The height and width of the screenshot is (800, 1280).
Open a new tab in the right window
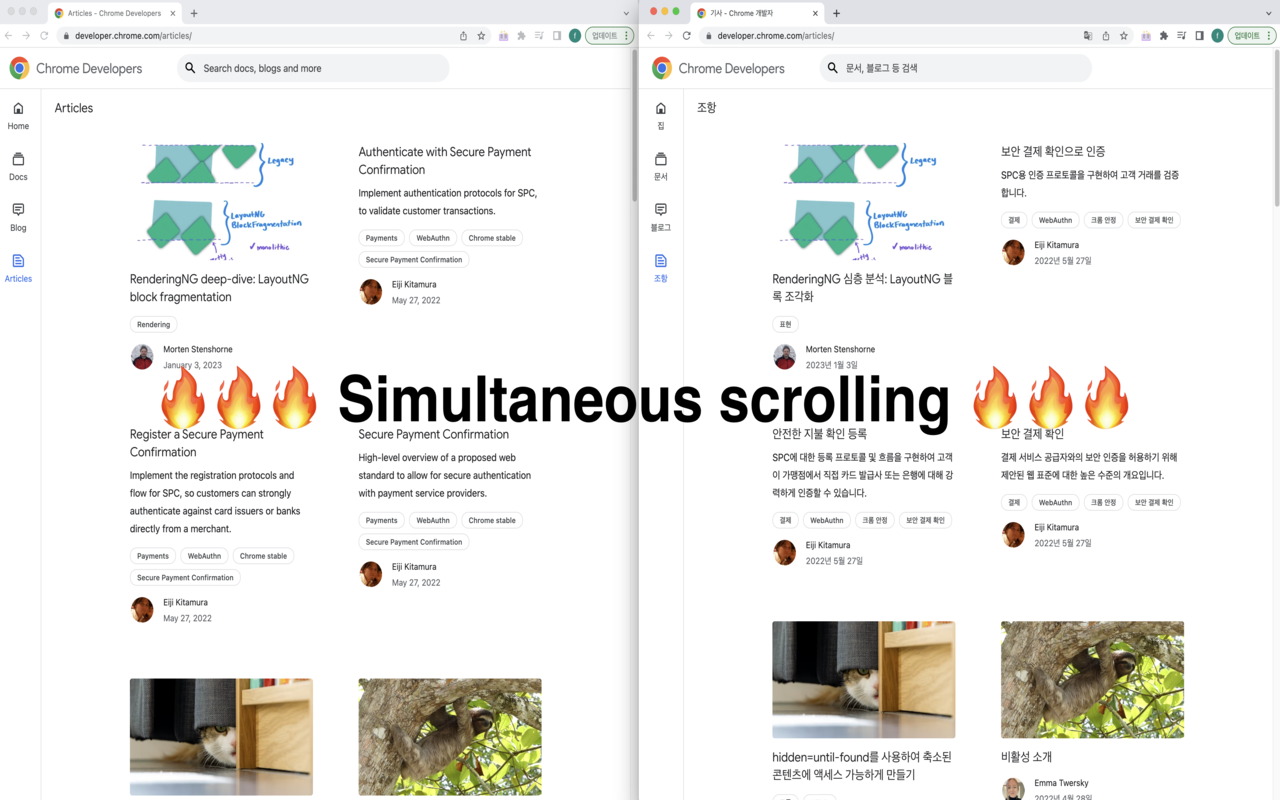837,13
